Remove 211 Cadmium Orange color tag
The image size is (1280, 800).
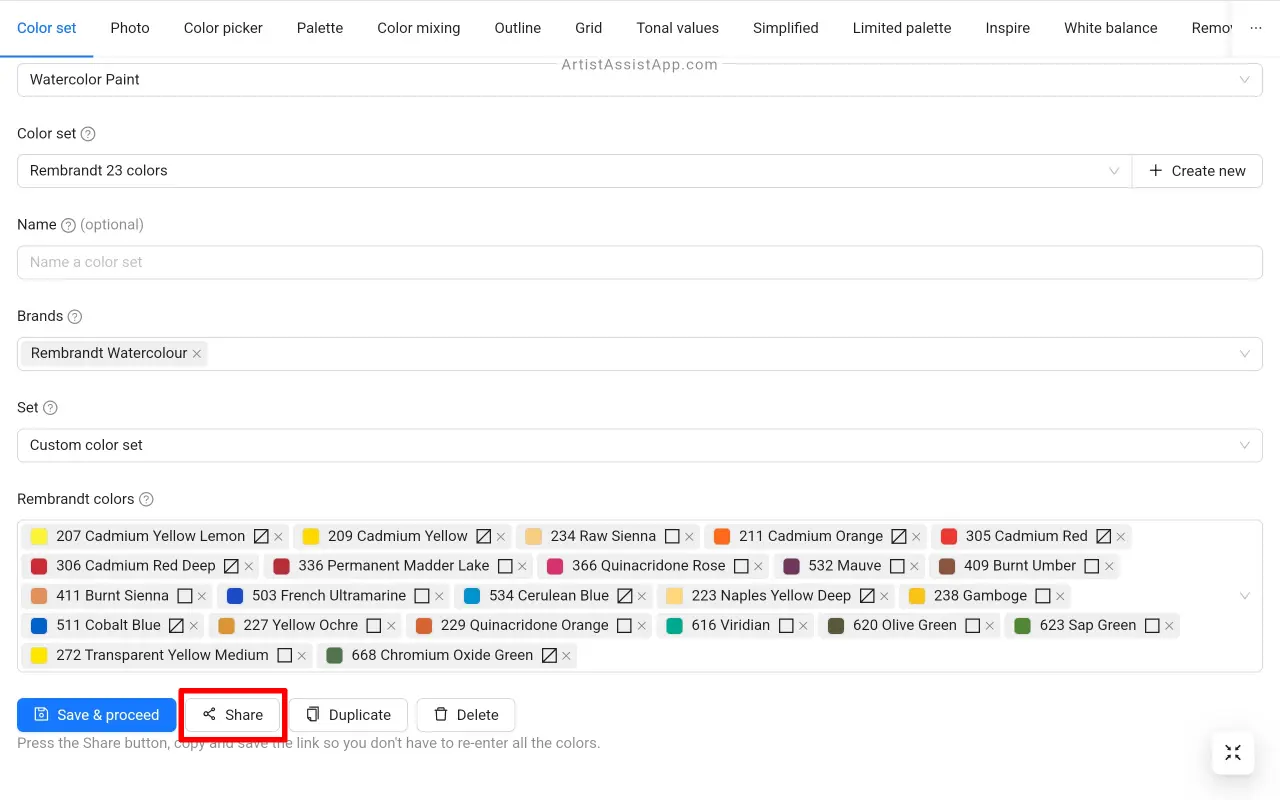pyautogui.click(x=916, y=537)
